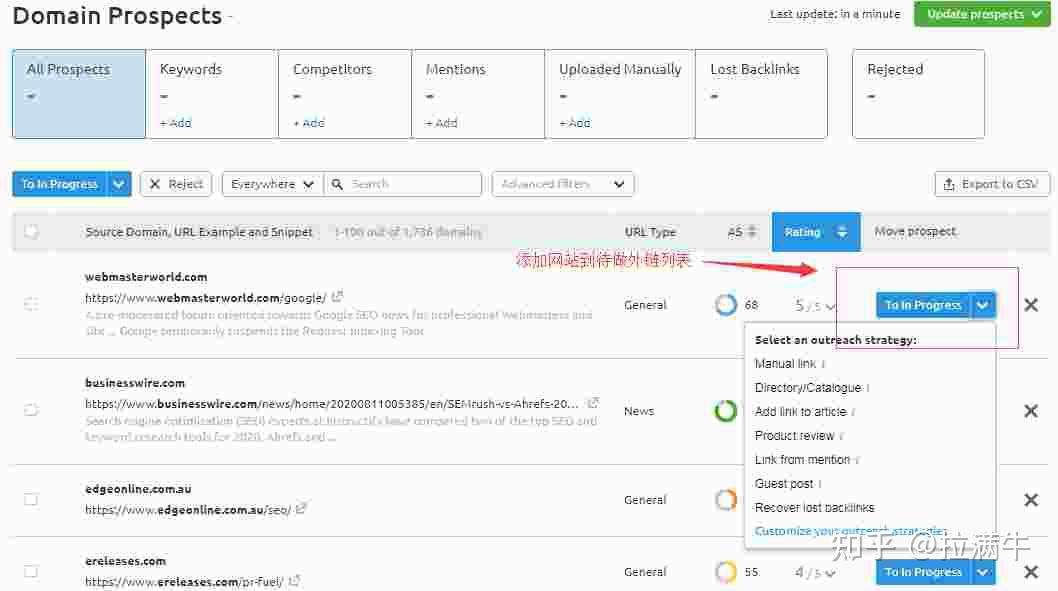The image size is (1058, 591).
Task: Open the Everywhere filter dropdown
Action: click(x=272, y=184)
